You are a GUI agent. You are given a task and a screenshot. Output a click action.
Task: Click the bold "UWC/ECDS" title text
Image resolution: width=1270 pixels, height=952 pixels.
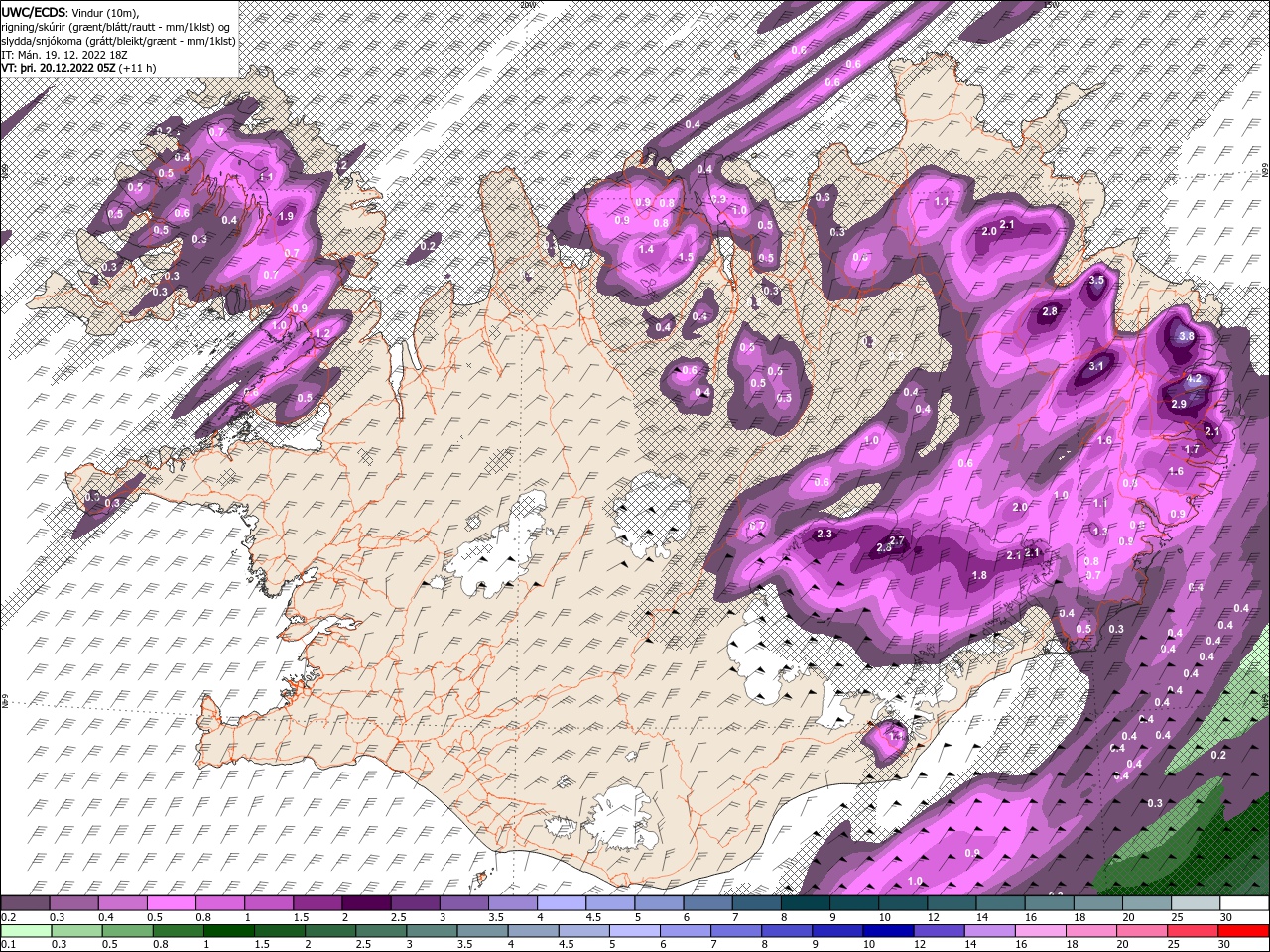[x=34, y=11]
